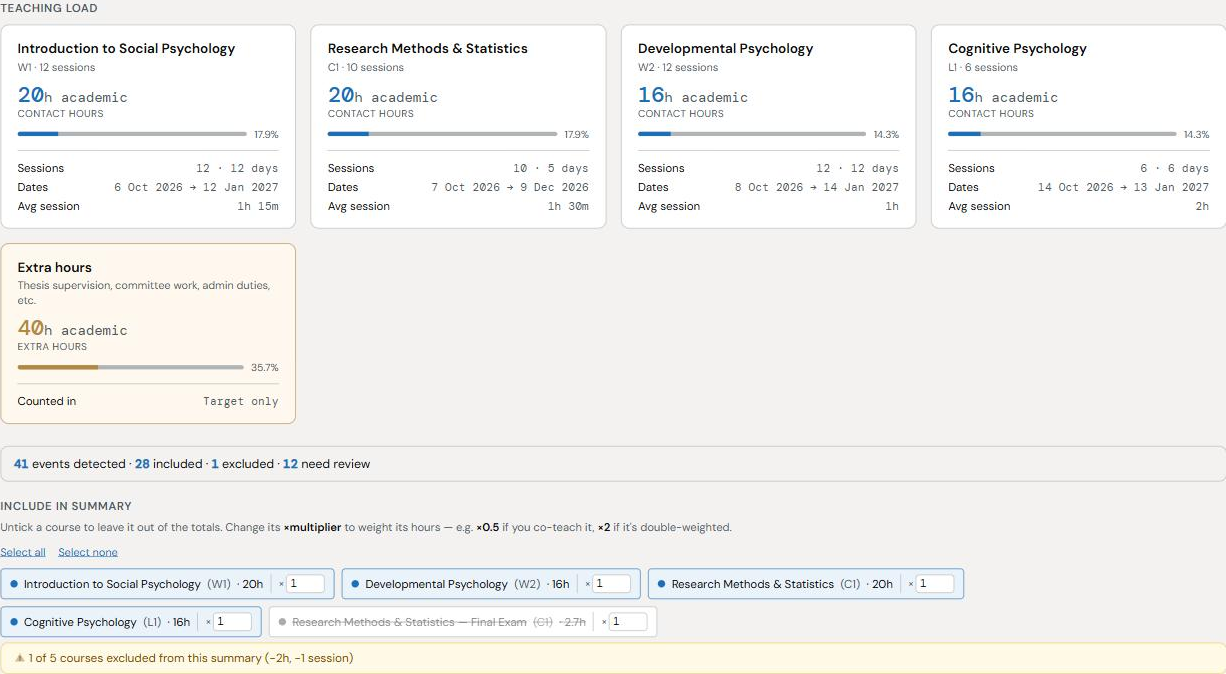1226x674 pixels.
Task: Click the '1 excluded' count
Action: tap(243, 464)
